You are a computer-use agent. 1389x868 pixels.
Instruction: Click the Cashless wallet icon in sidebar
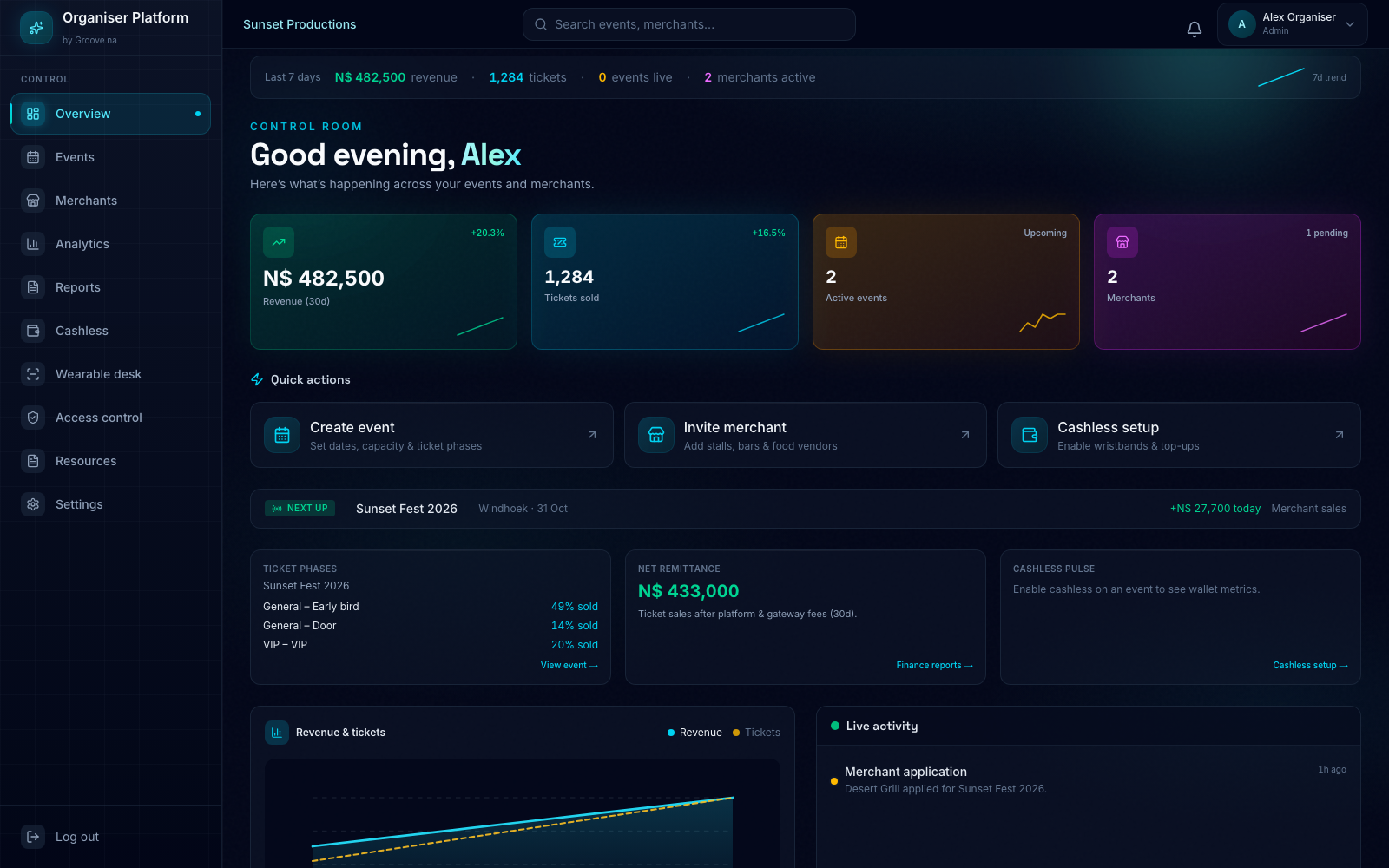(33, 331)
